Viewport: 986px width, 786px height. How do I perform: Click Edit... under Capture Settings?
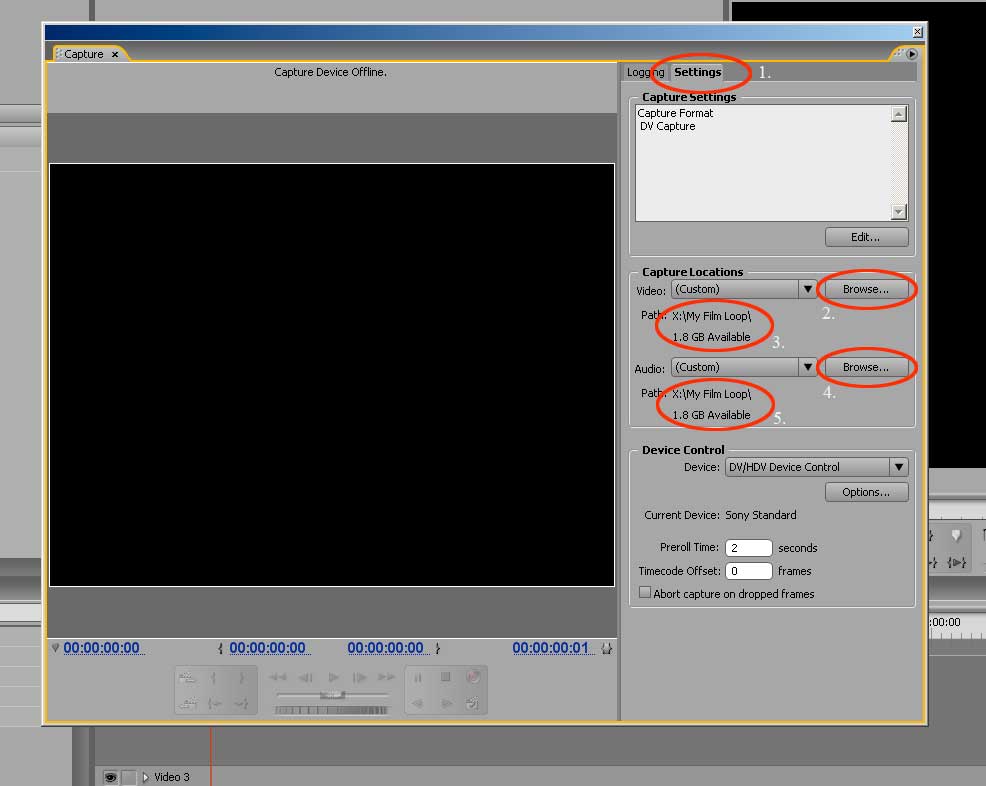pos(866,237)
